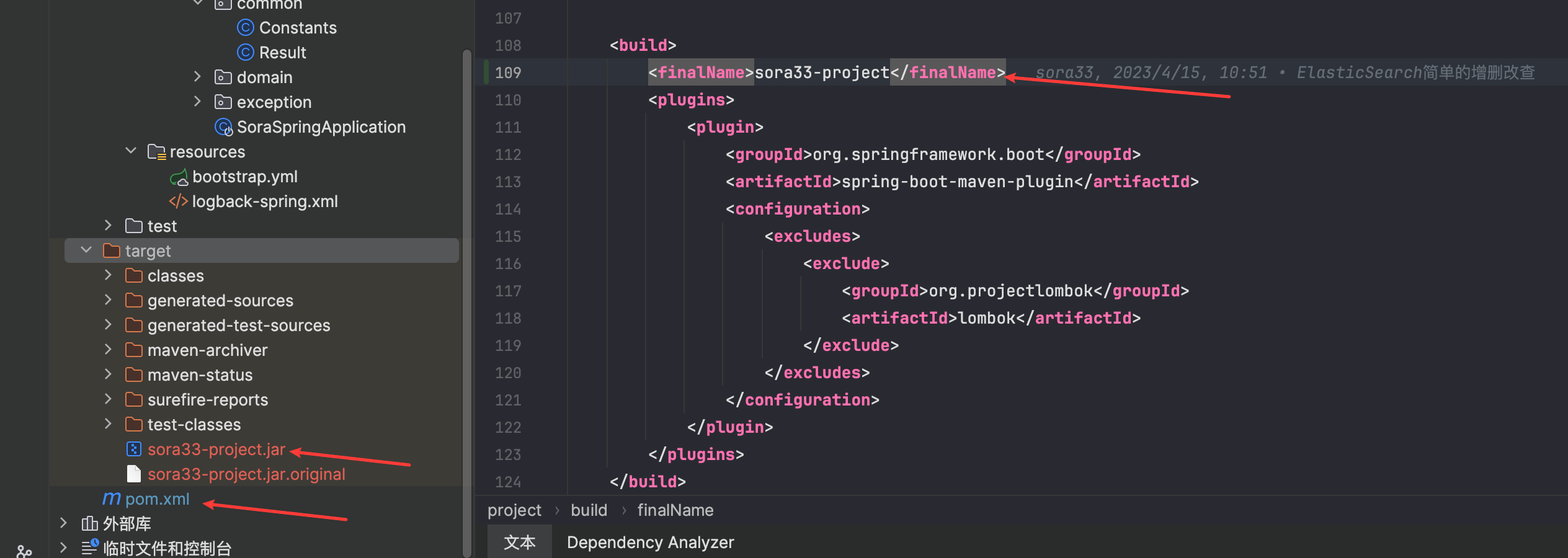Viewport: 1568px width, 558px height.
Task: Select the pom.xml file name
Action: click(158, 498)
